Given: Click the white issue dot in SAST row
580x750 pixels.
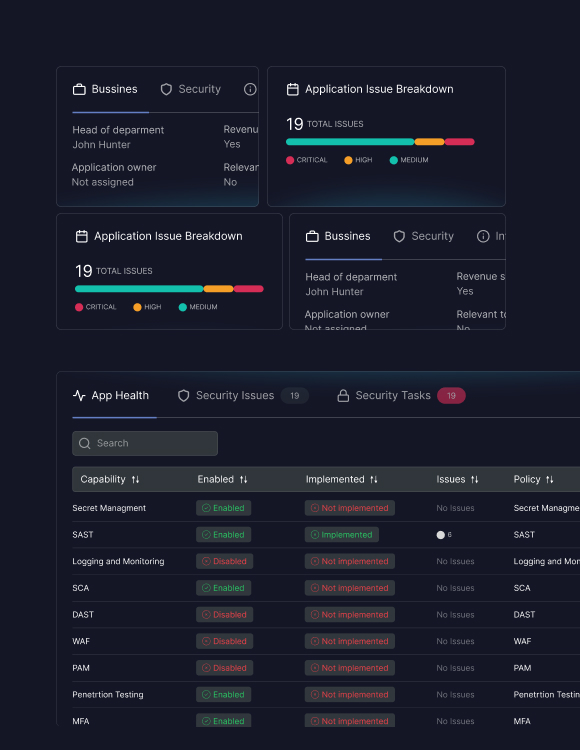Looking at the screenshot, I should pyautogui.click(x=440, y=535).
